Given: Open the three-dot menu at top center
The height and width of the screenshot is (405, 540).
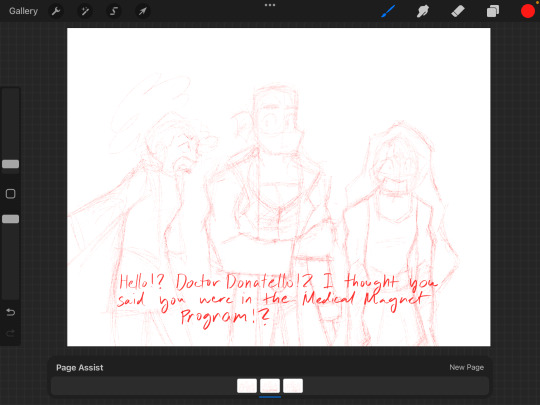Looking at the screenshot, I should click(x=270, y=5).
